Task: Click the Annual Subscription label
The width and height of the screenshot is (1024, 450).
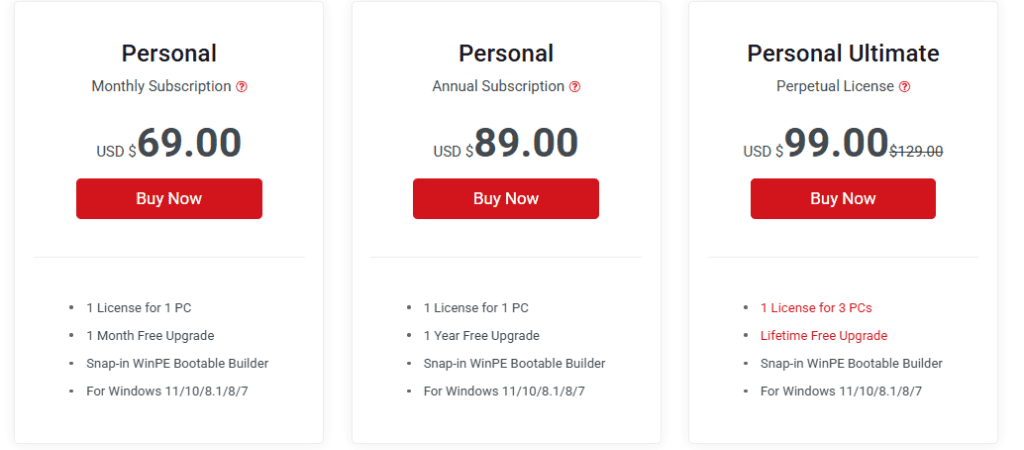Action: pyautogui.click(x=498, y=86)
